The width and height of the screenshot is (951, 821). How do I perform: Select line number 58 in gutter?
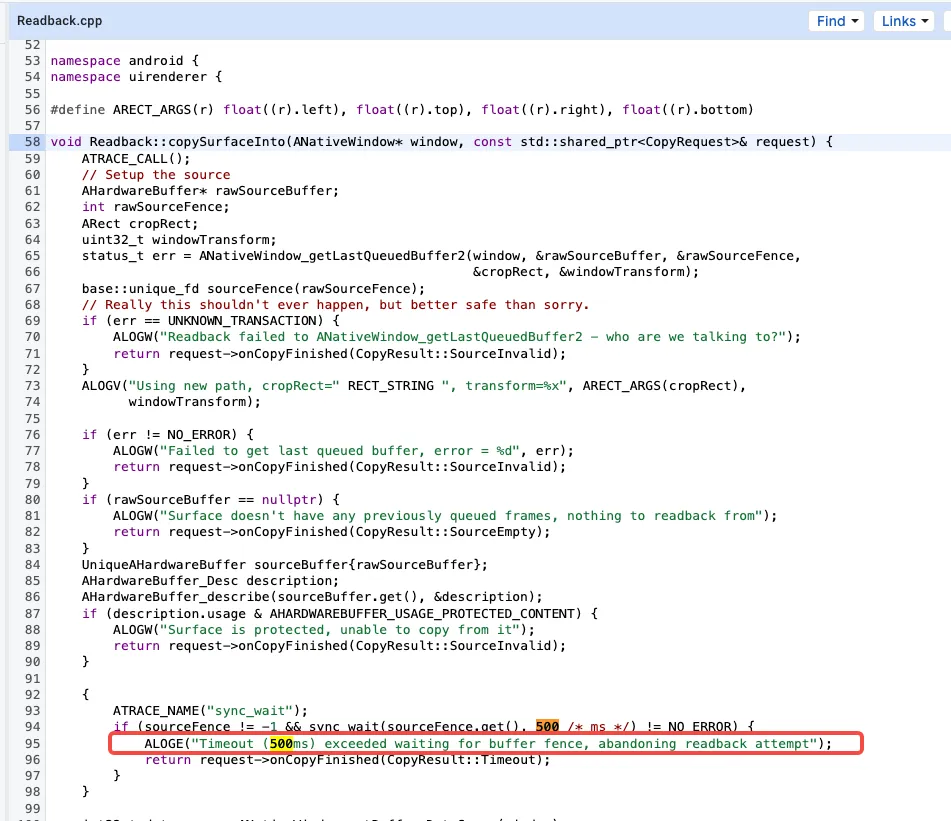[32, 142]
